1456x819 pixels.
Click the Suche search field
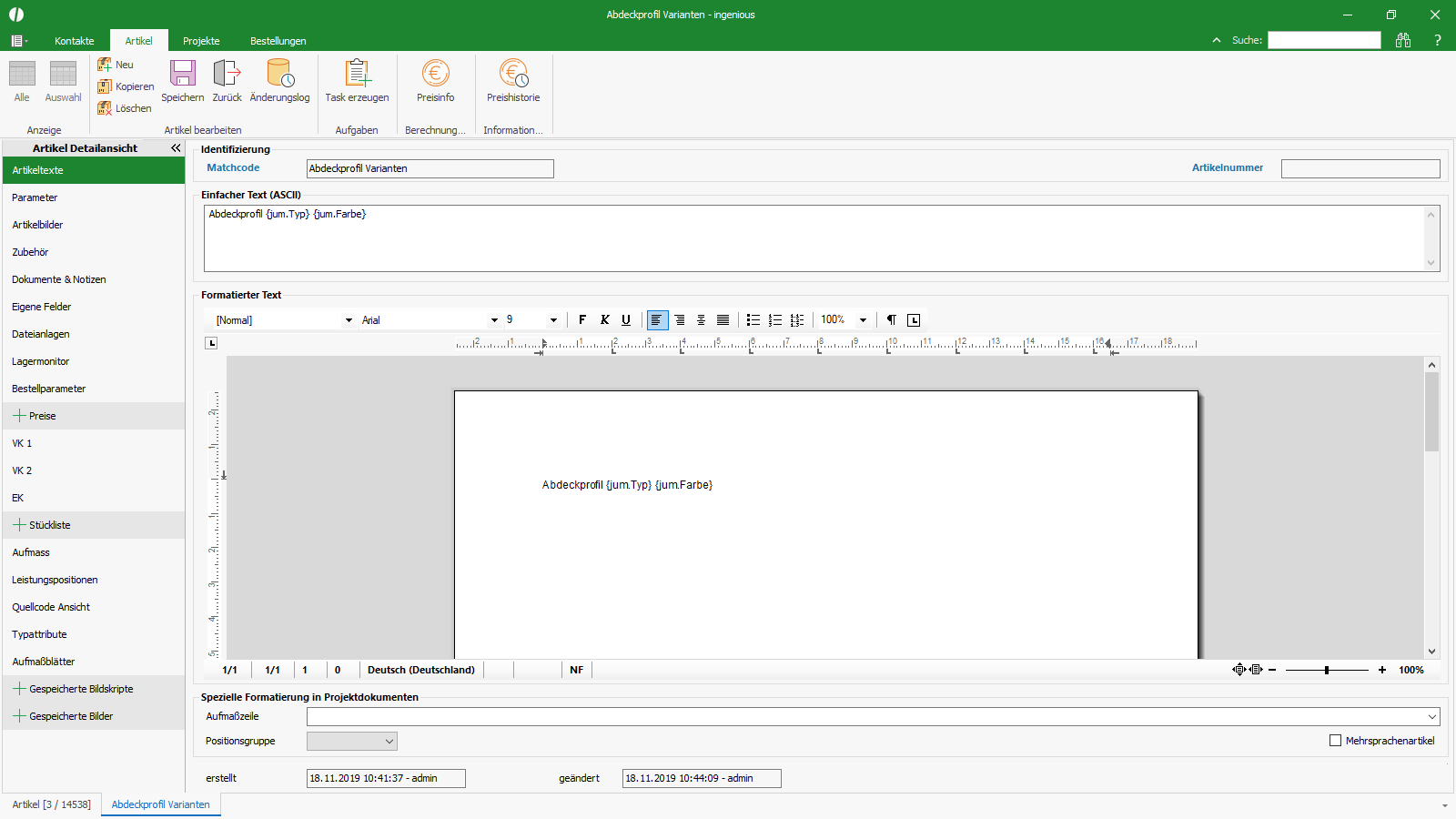(x=1324, y=40)
